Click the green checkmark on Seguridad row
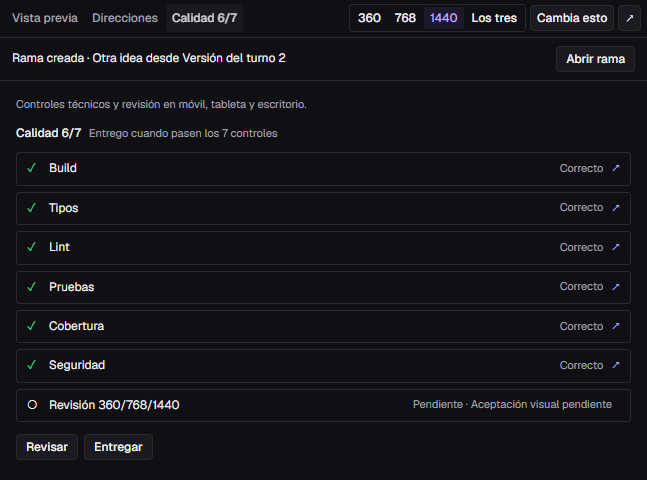Image resolution: width=647 pixels, height=480 pixels. [x=32, y=365]
